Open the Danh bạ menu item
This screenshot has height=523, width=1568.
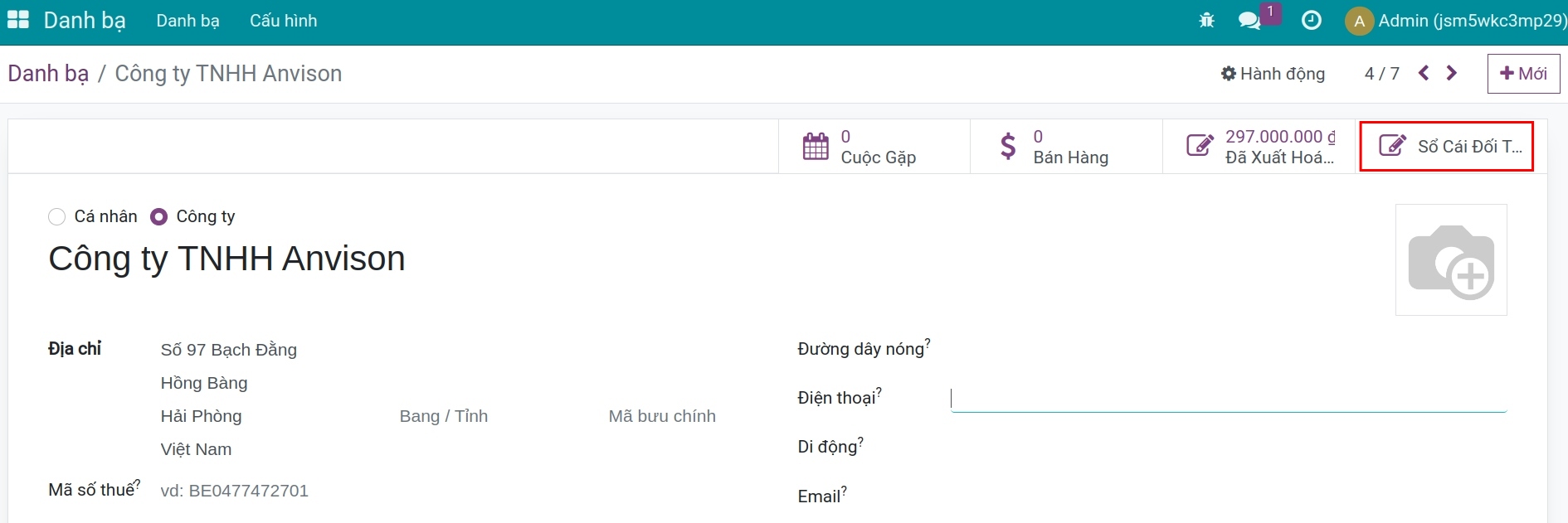187,21
